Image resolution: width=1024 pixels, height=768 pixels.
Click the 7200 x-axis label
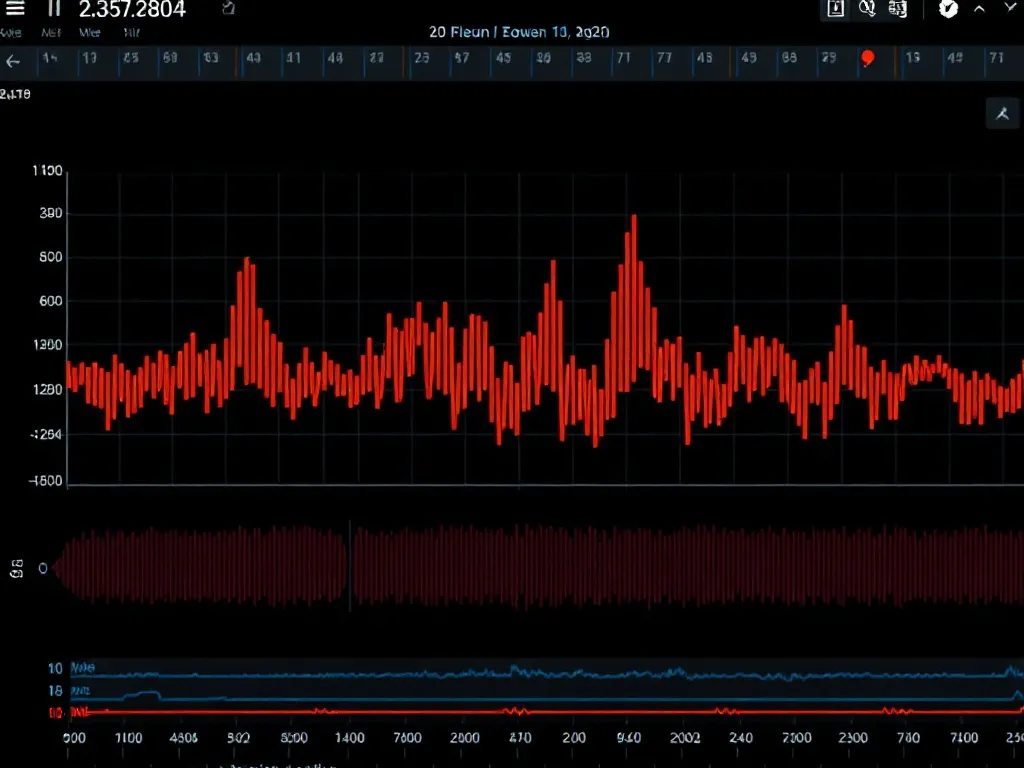(797, 738)
